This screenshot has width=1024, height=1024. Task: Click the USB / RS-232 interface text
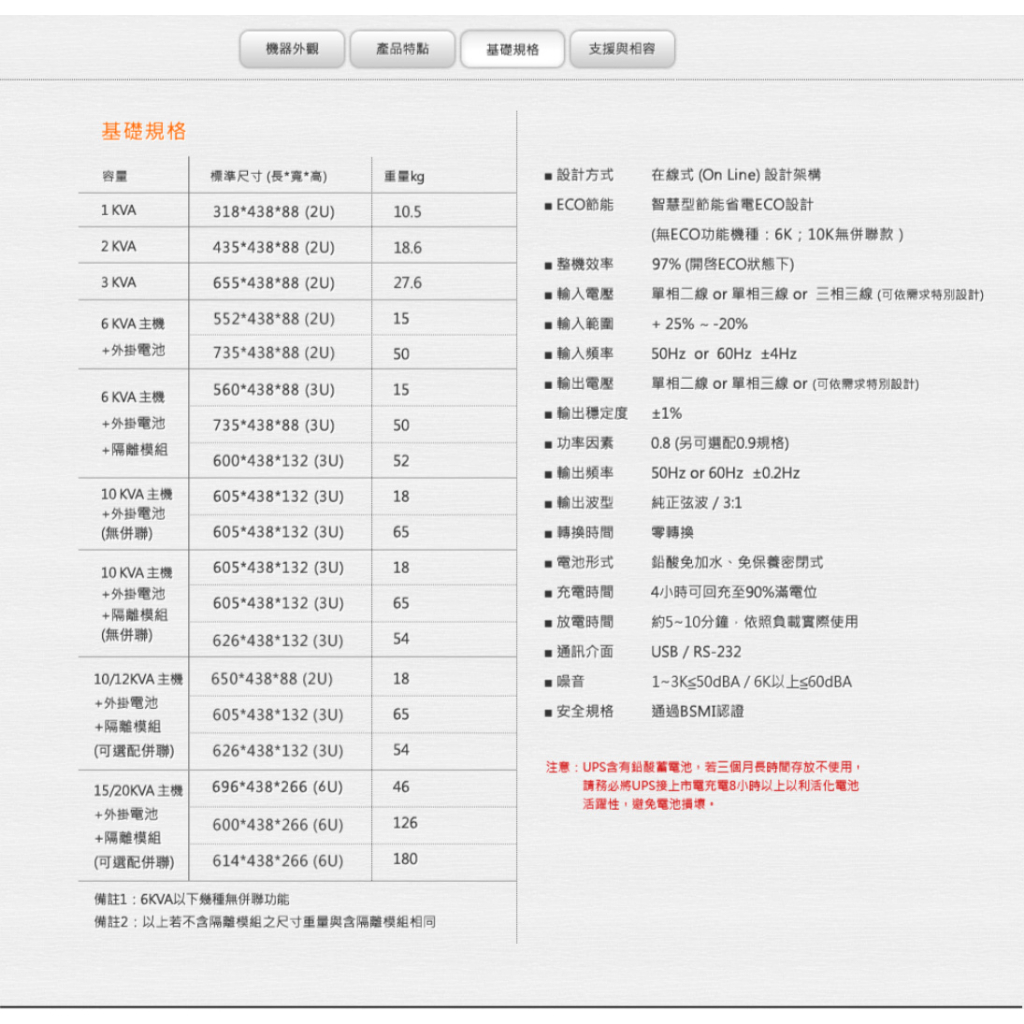[696, 652]
